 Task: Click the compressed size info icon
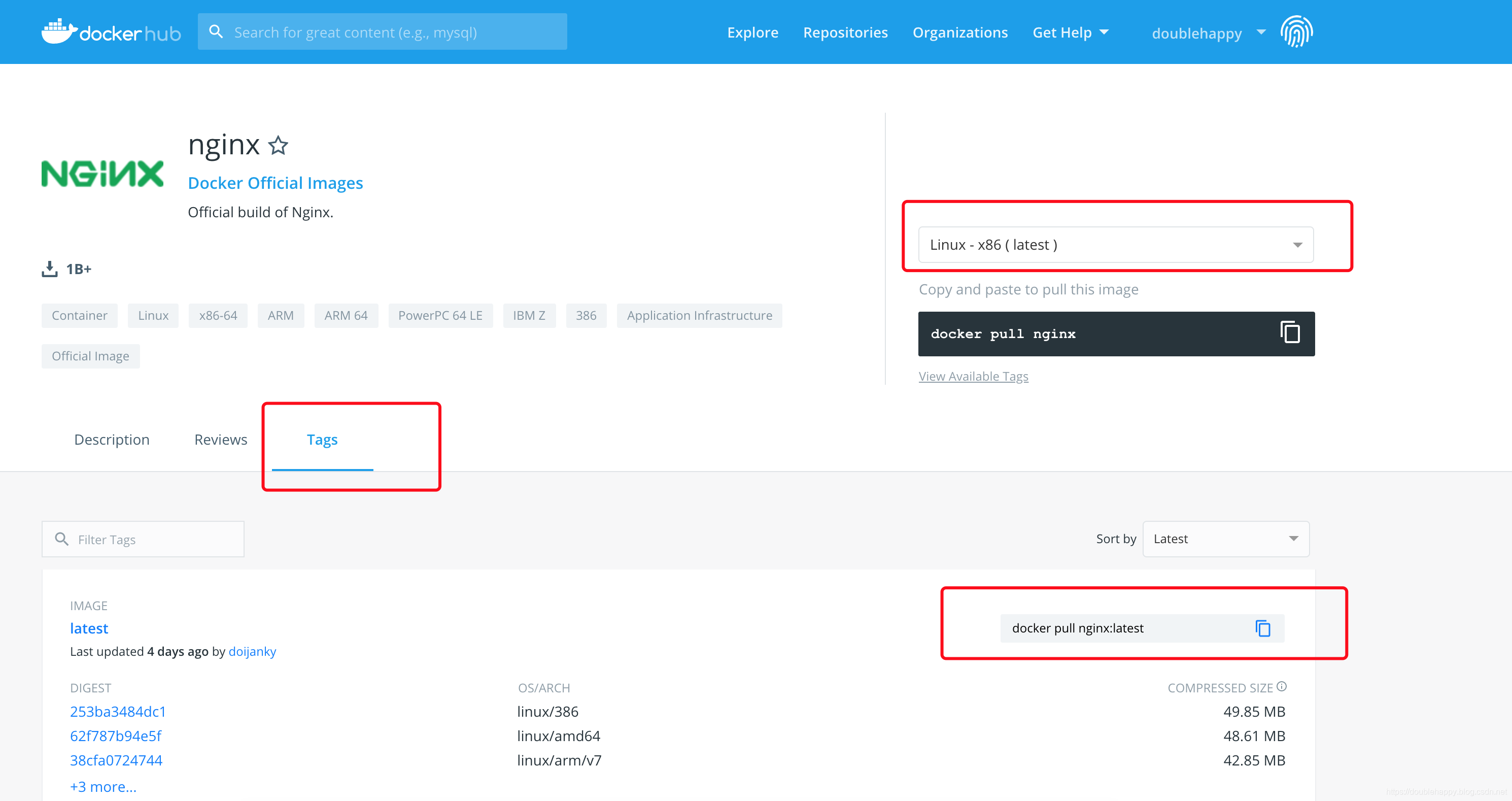[x=1282, y=686]
